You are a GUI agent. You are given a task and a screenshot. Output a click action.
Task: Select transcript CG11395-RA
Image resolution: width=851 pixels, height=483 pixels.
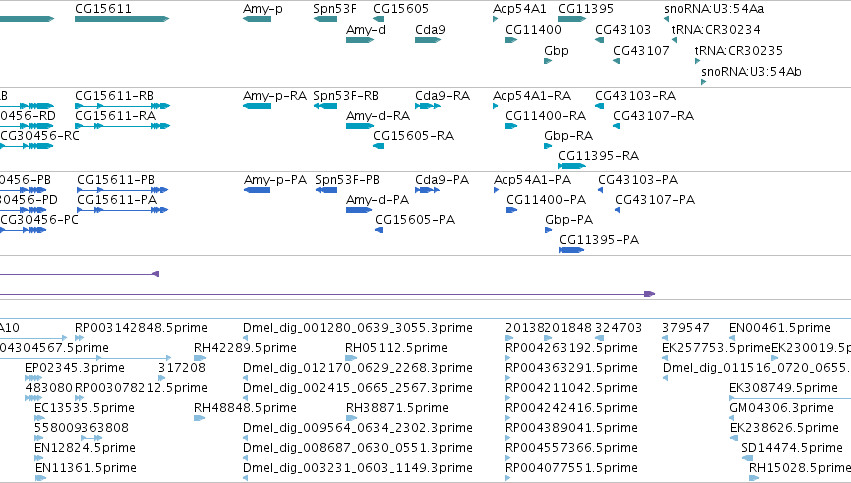pos(572,166)
